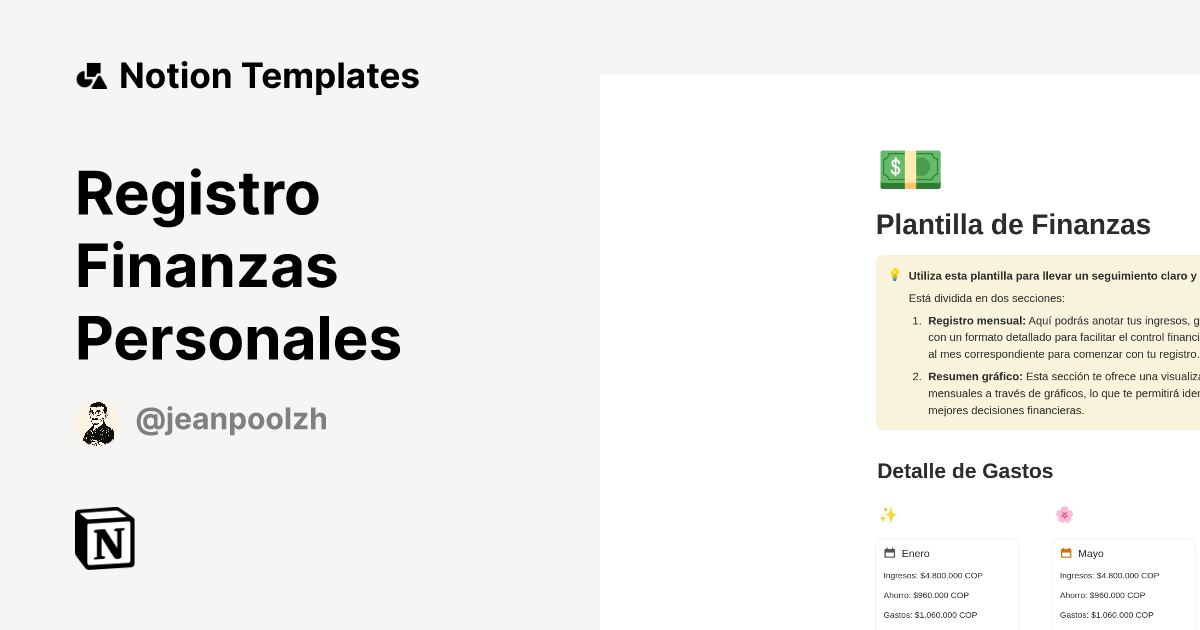
Task: Click the calendar icon next to Enero
Action: point(889,553)
